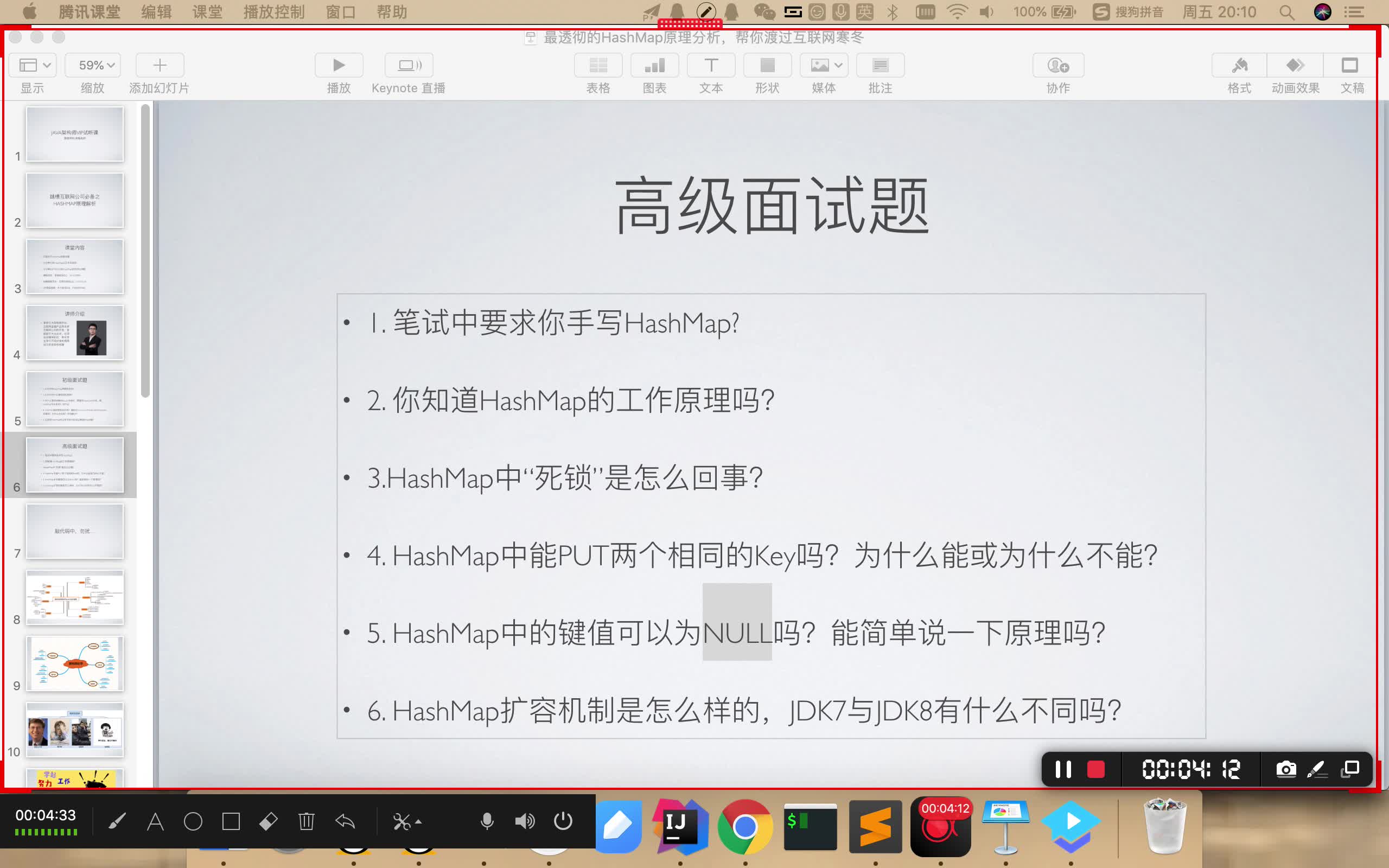Viewport: 1389px width, 868px height.
Task: Click the power button in bottom bar
Action: [x=563, y=822]
